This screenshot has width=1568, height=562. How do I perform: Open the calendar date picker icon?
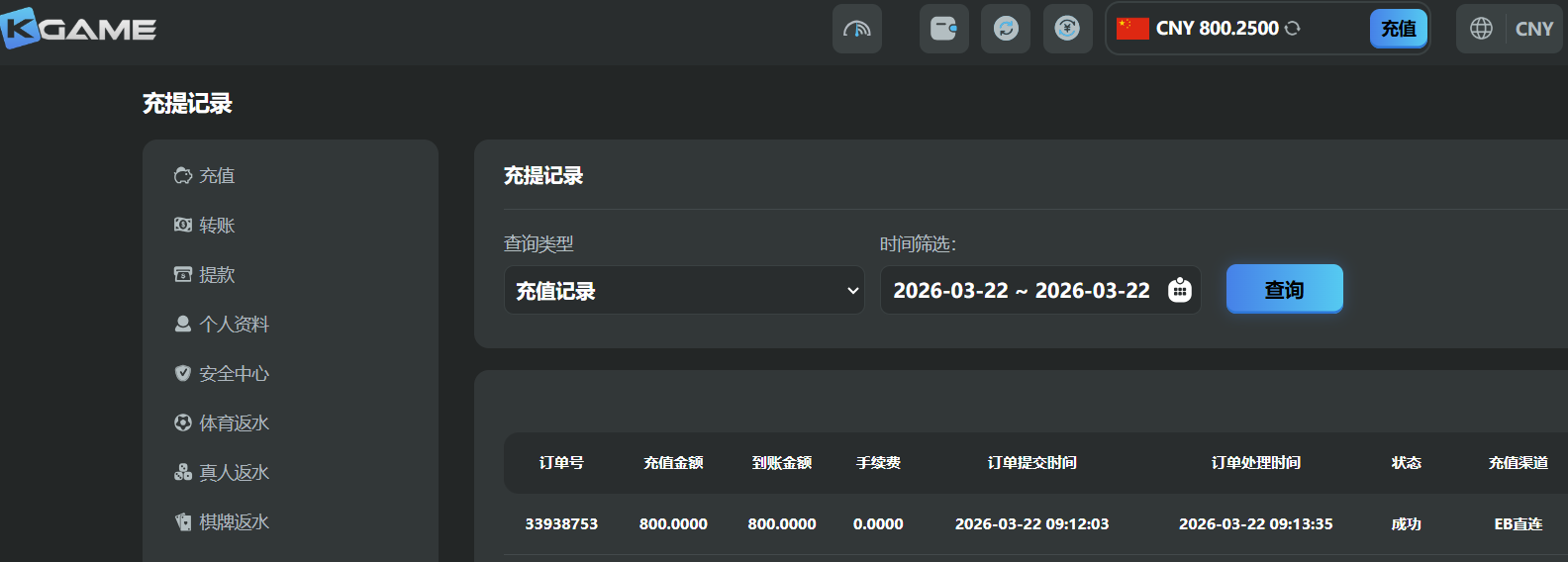[x=1179, y=290]
